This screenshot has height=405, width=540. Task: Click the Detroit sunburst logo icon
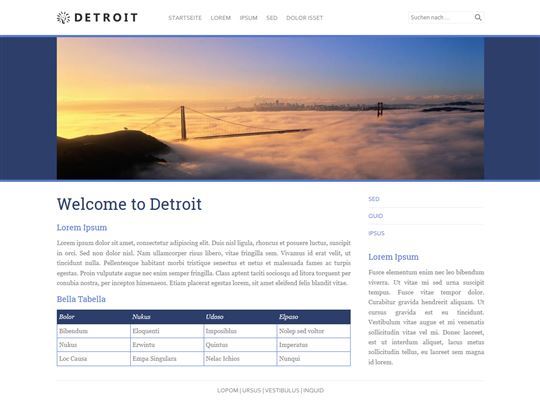63,18
